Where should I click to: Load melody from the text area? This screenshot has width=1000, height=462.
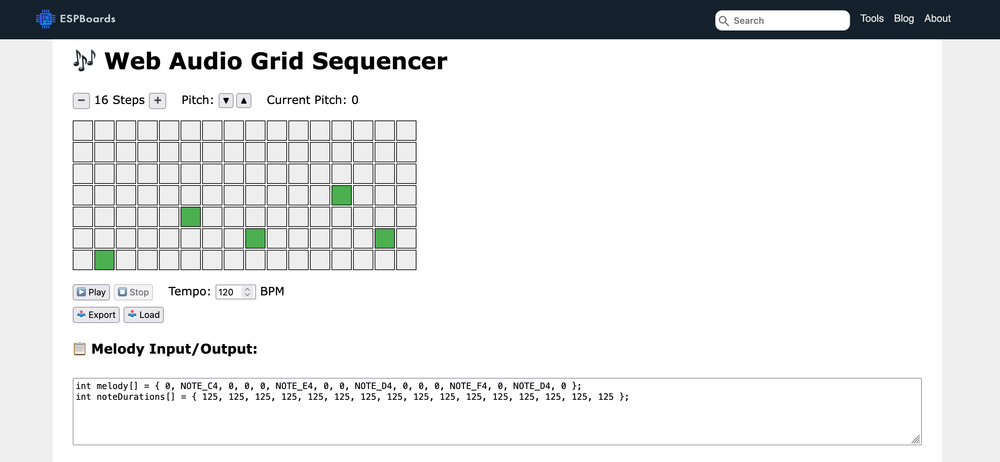click(143, 314)
